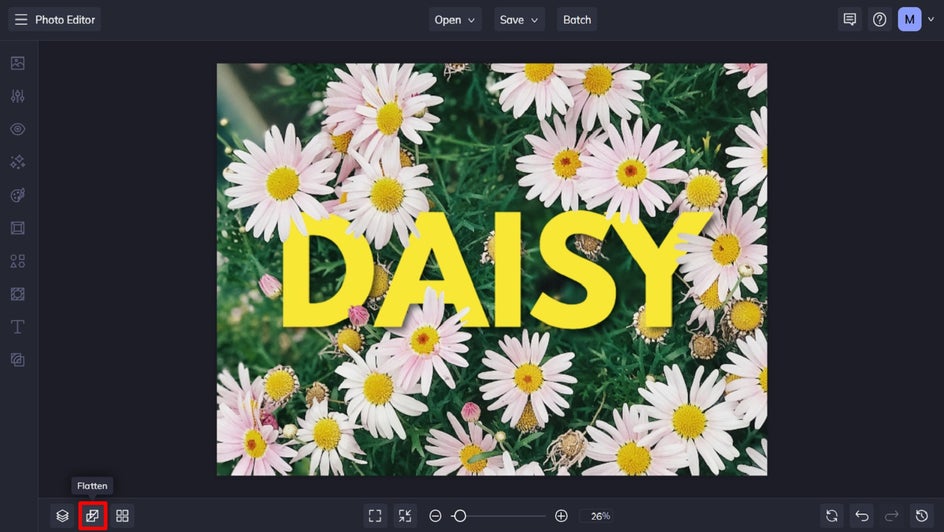Expand the Open dropdown menu

point(455,20)
